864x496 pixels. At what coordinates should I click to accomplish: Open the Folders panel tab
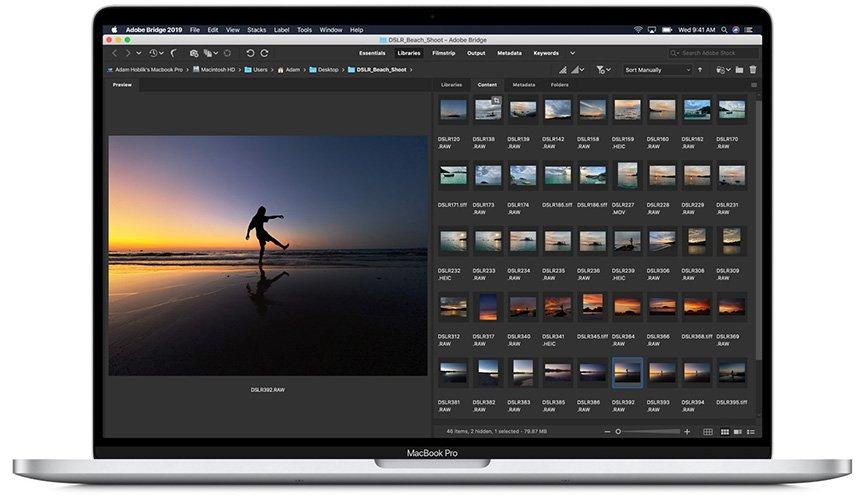coord(560,85)
